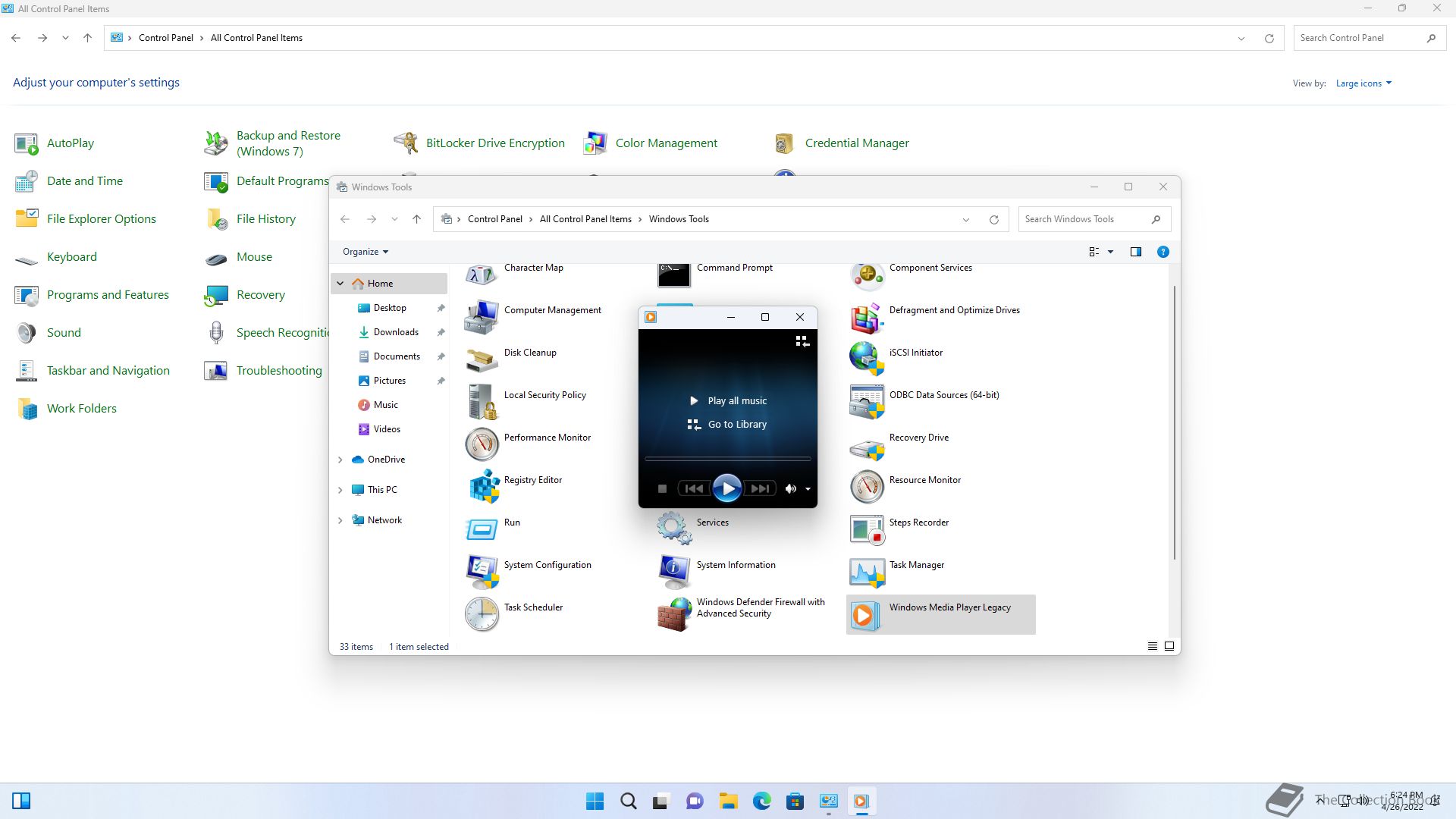Click the Help question mark icon
The width and height of the screenshot is (1456, 819).
(1163, 252)
